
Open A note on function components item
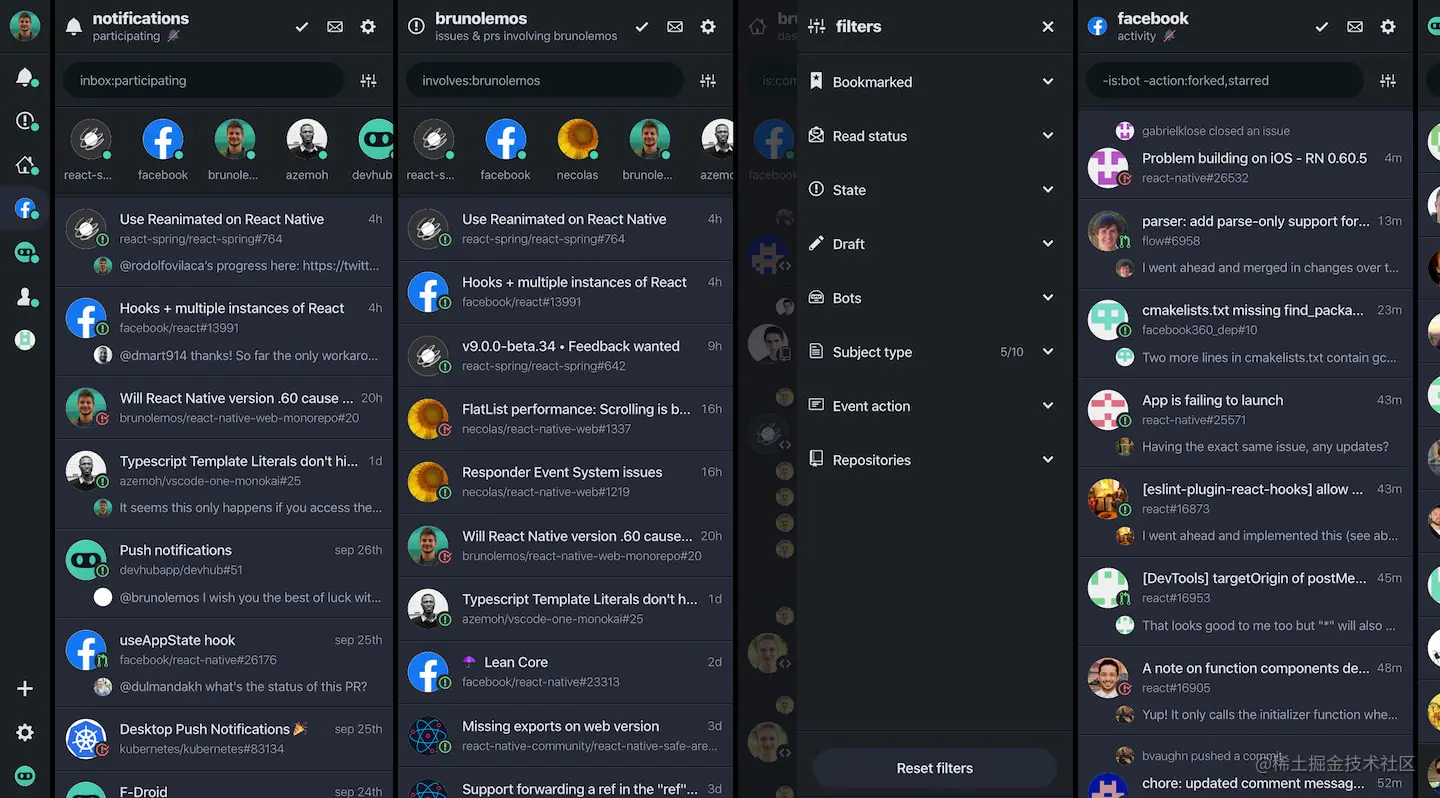(x=1245, y=691)
